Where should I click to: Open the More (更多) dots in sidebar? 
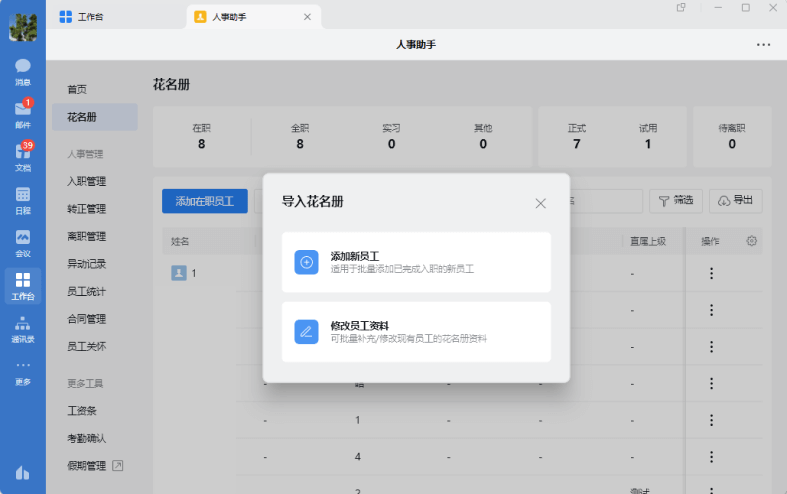coord(23,373)
